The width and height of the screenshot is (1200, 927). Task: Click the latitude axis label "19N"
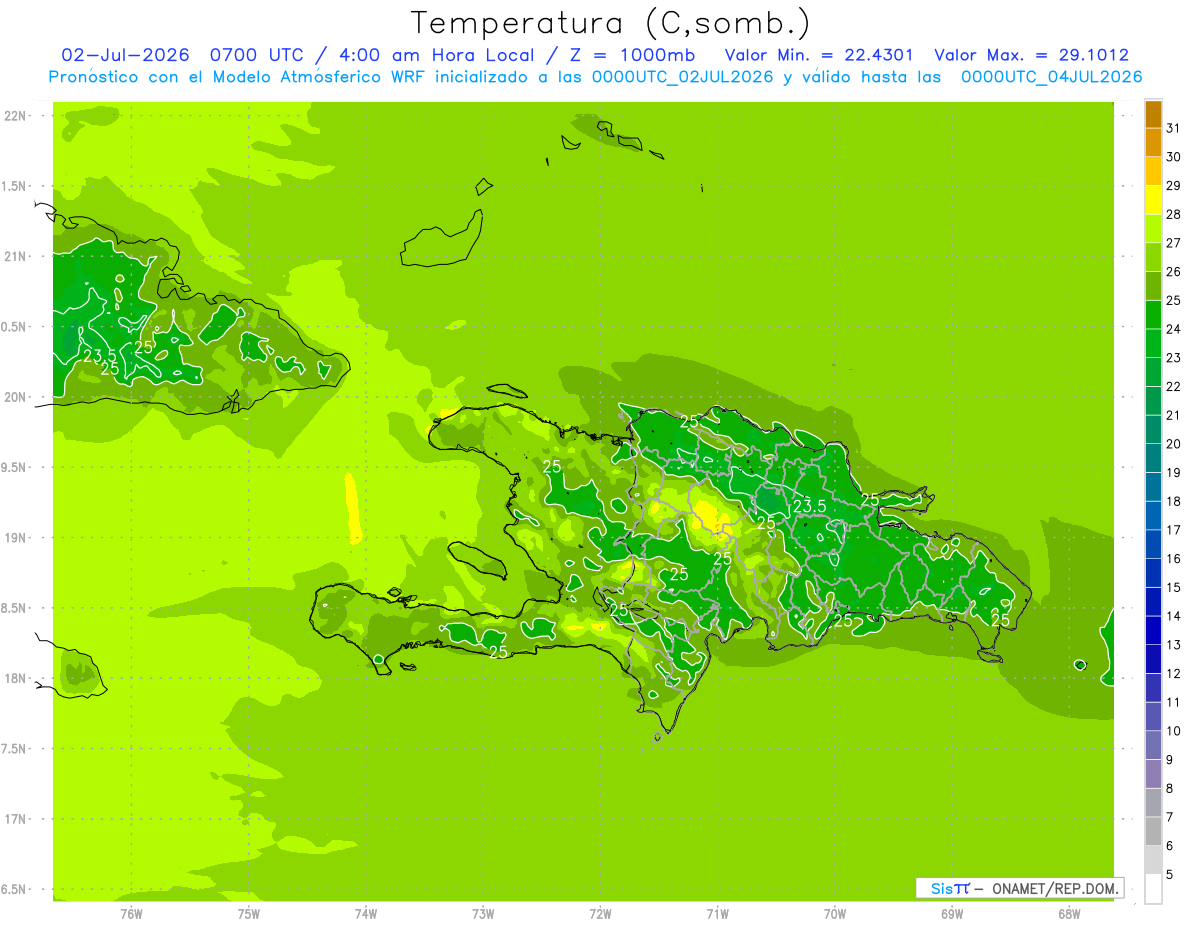click(x=17, y=538)
